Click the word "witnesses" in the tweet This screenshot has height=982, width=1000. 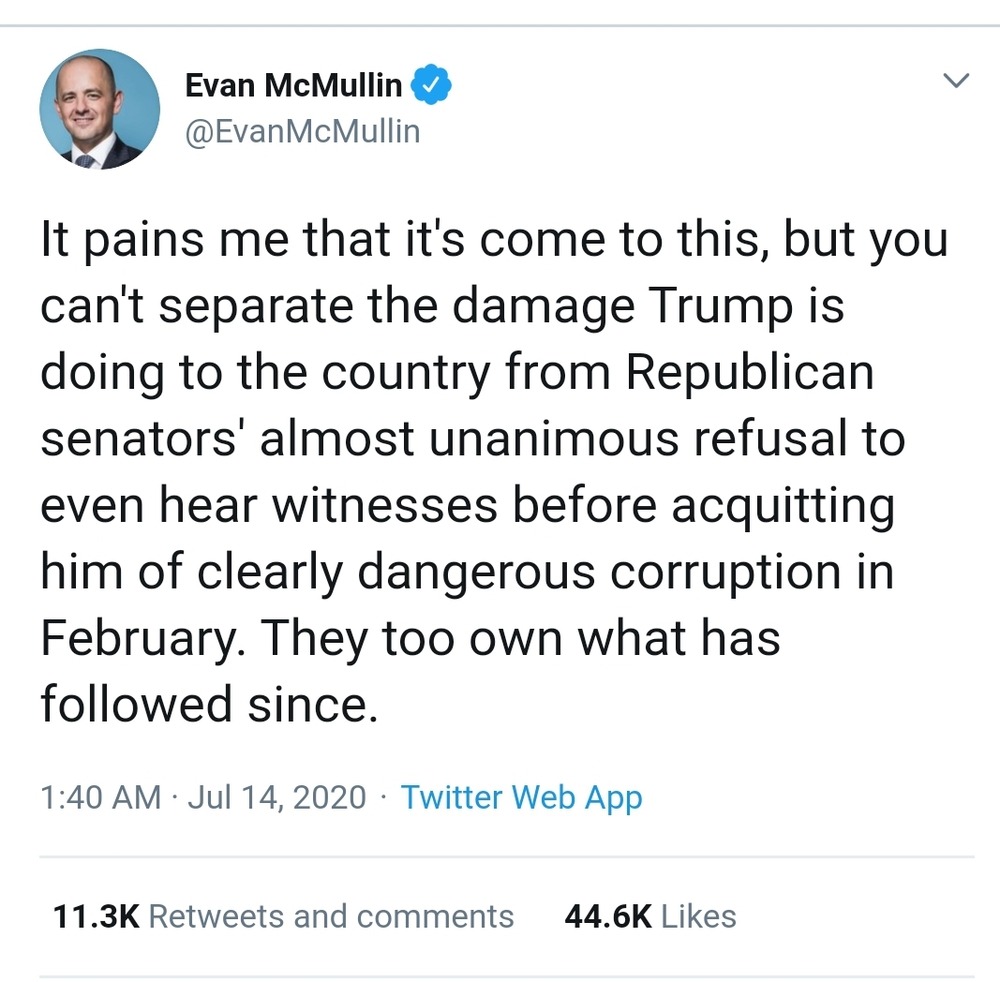tap(385, 506)
